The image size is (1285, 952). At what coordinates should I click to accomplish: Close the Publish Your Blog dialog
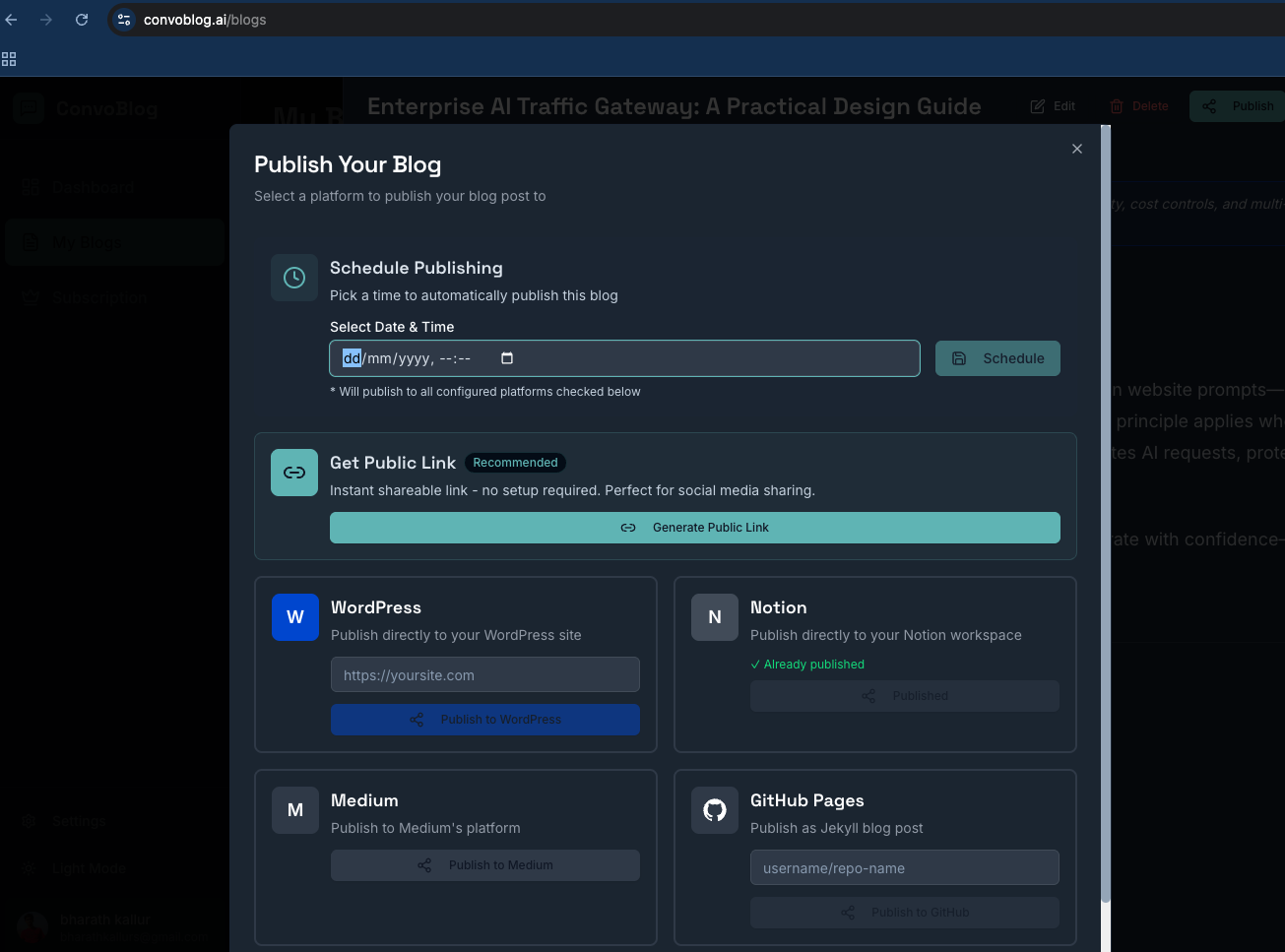[1077, 149]
